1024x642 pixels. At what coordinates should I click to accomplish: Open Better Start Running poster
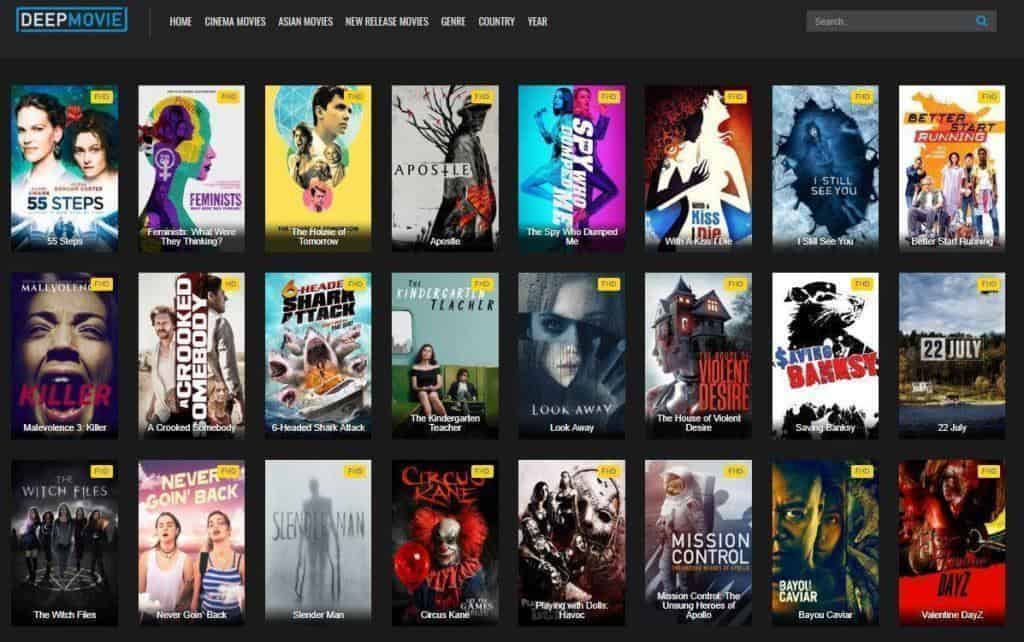coord(952,168)
